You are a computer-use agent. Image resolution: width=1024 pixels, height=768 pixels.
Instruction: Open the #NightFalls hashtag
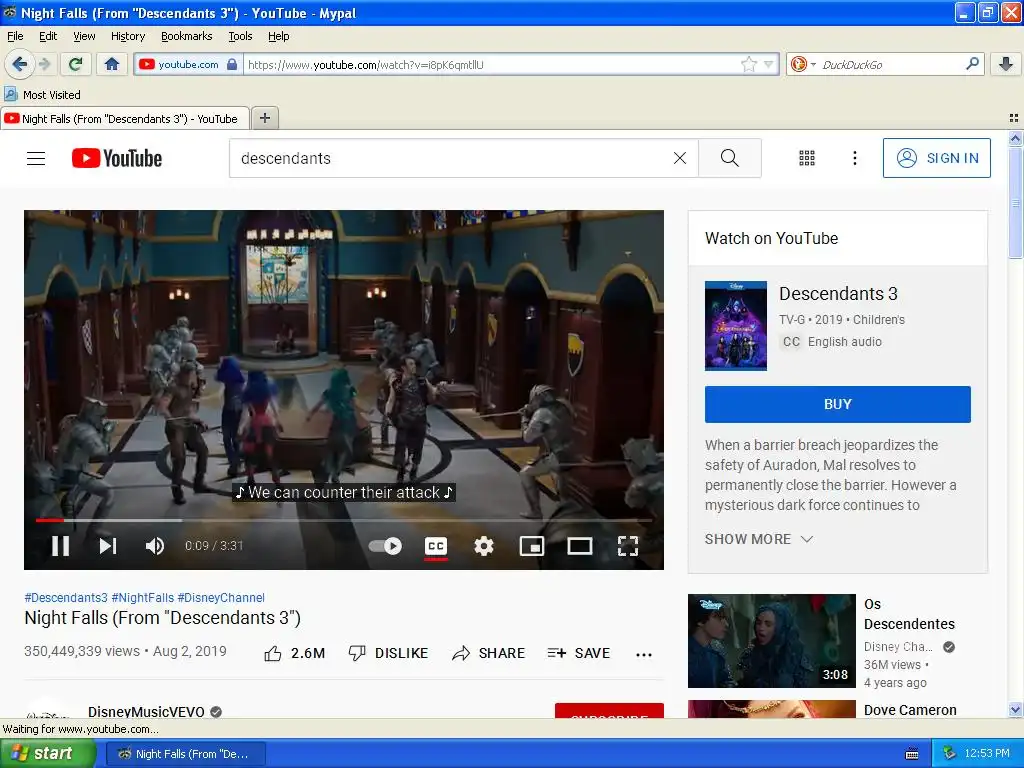point(143,598)
